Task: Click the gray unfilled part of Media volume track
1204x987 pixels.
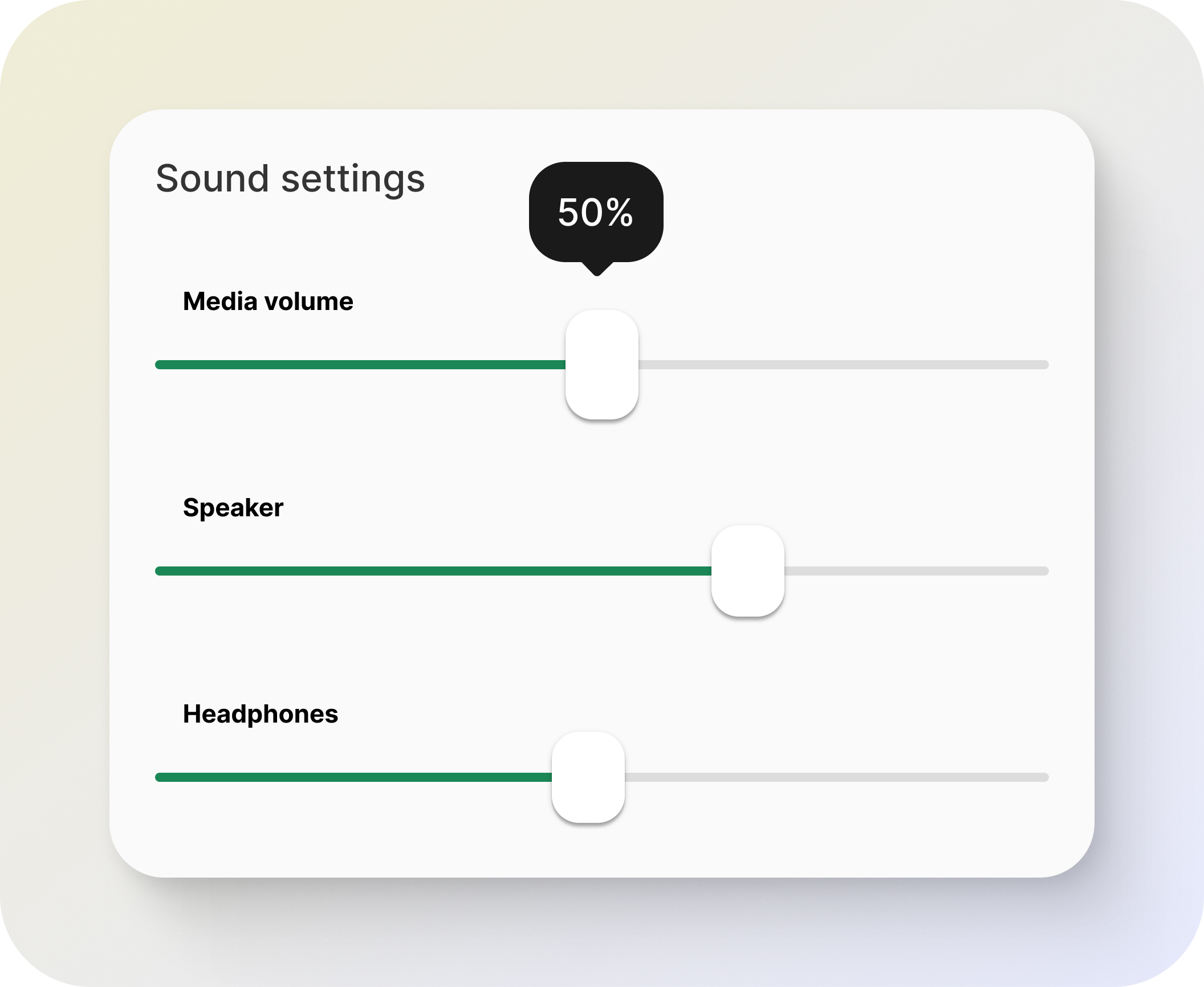Action: (844, 365)
